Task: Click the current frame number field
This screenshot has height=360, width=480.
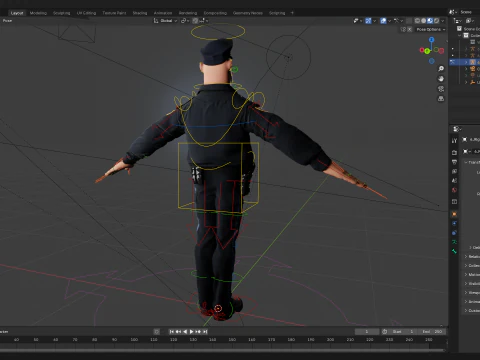Action: (x=367, y=332)
